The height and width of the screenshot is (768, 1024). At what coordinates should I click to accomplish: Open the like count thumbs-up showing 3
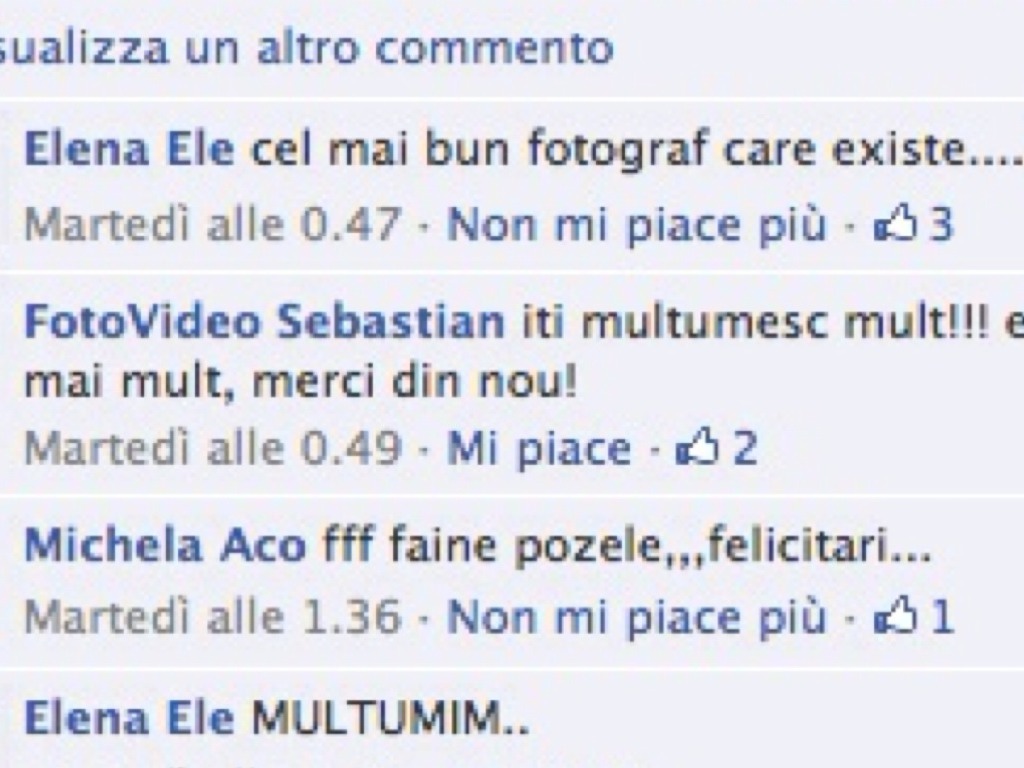pyautogui.click(x=914, y=225)
